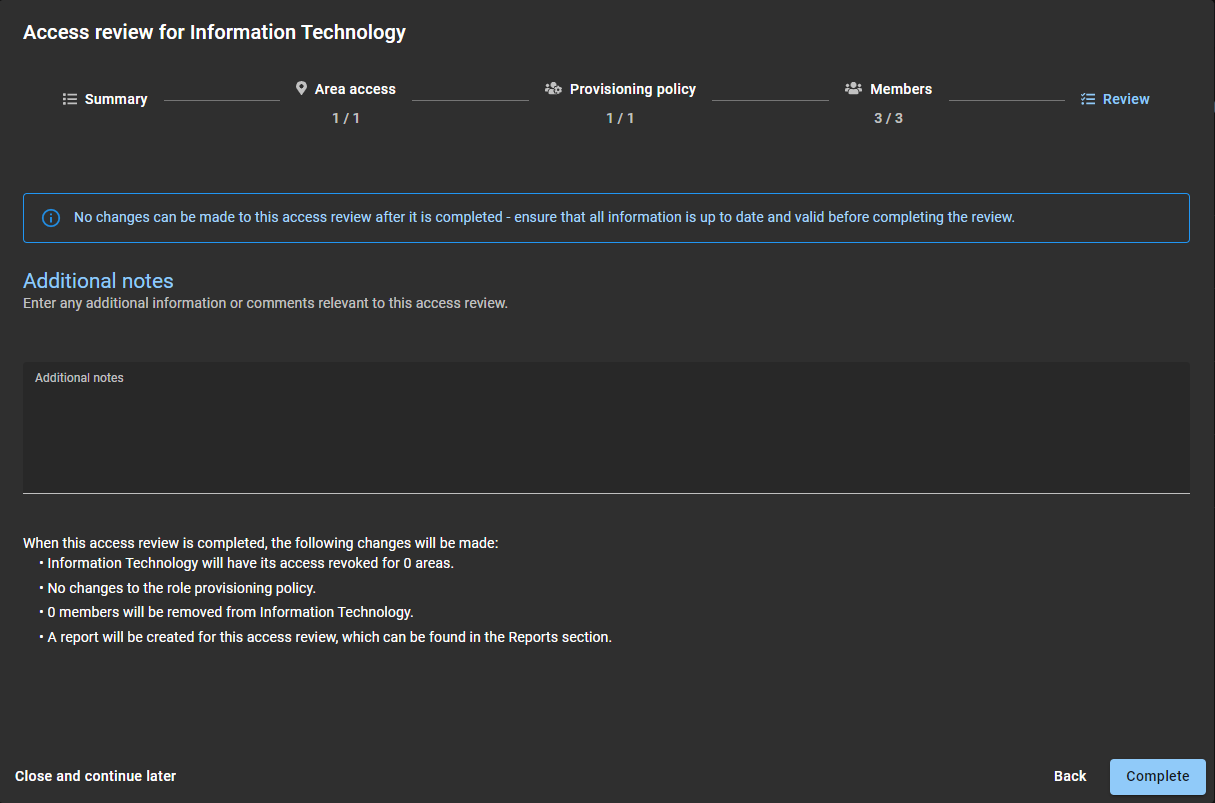1215x803 pixels.
Task: Focus the Additional notes text area
Action: click(606, 435)
